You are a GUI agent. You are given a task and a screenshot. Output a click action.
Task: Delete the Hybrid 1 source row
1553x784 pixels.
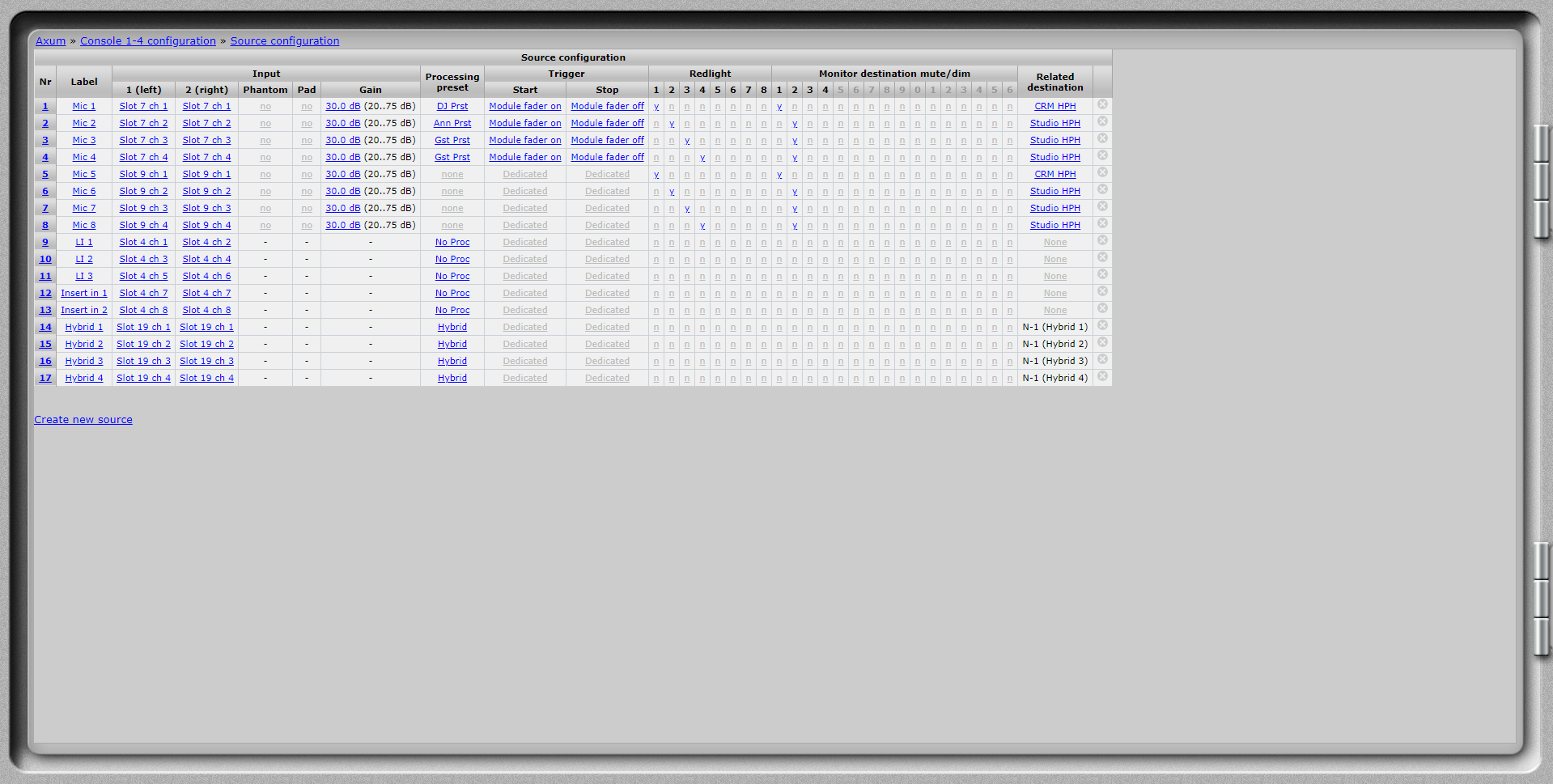click(x=1102, y=326)
